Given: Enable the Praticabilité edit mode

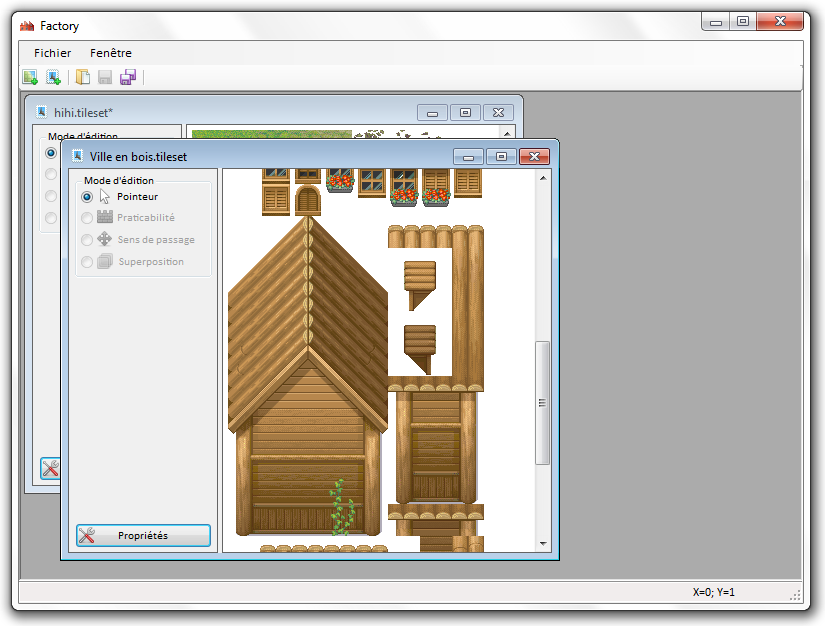Looking at the screenshot, I should (86, 218).
